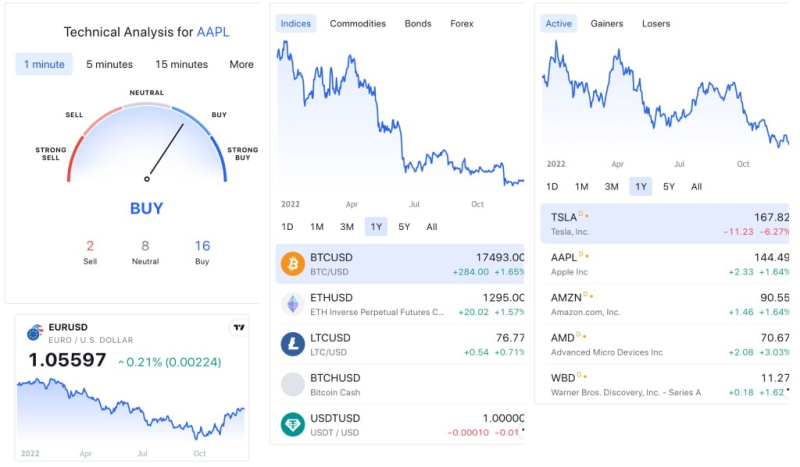800x467 pixels.
Task: Select the ETHUSD row
Action: click(400, 304)
